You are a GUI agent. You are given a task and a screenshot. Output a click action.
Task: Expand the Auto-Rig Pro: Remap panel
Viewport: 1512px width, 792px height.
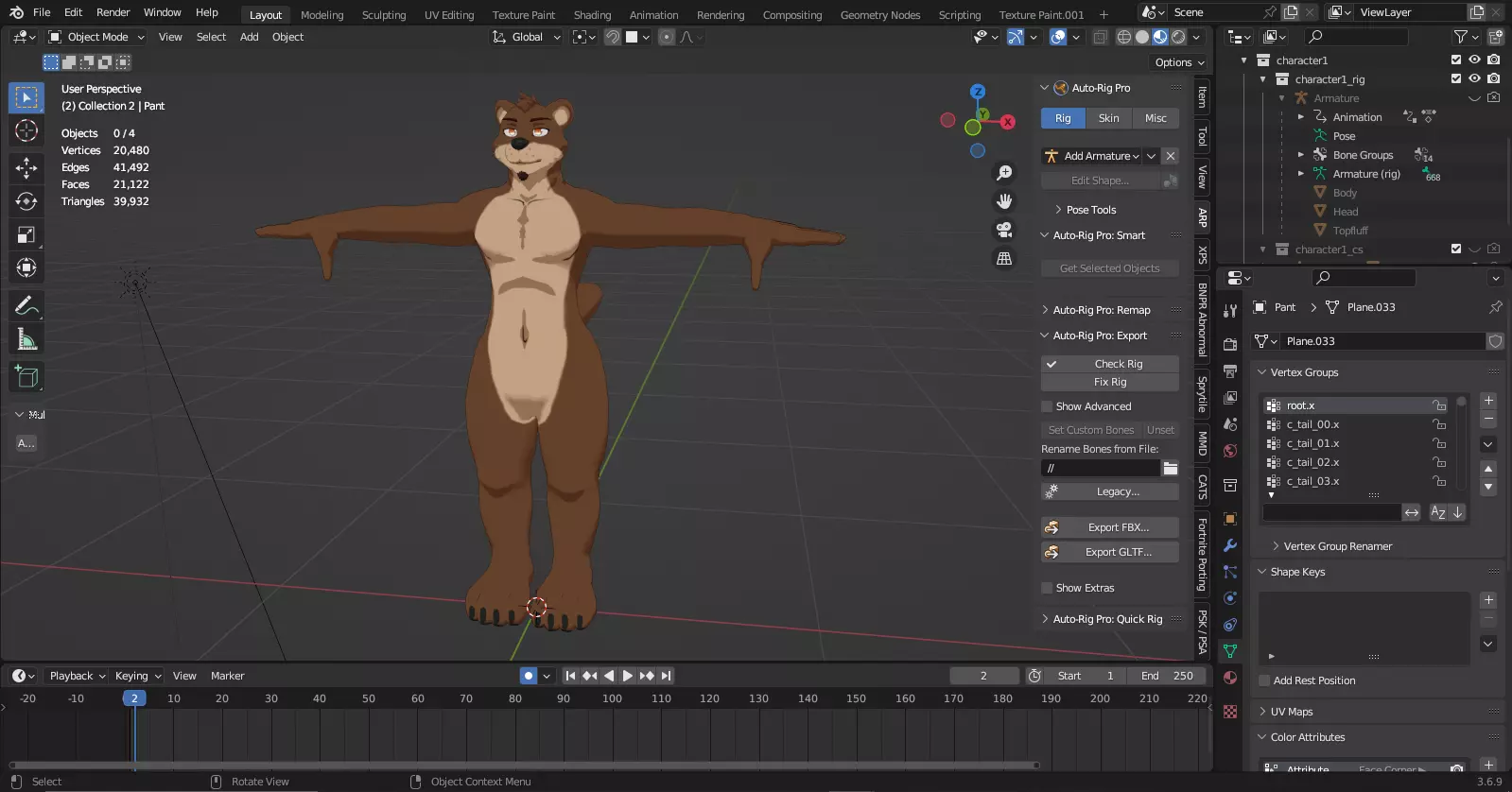[1101, 310]
